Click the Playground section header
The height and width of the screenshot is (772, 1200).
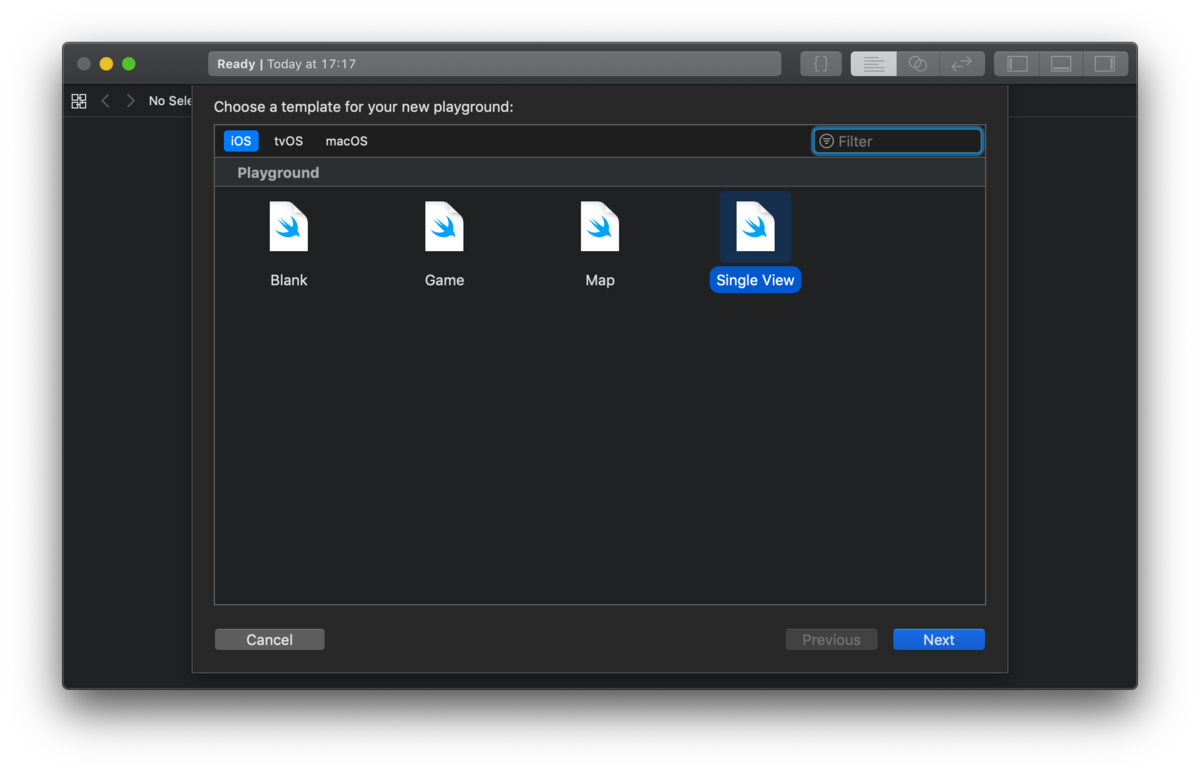click(600, 173)
